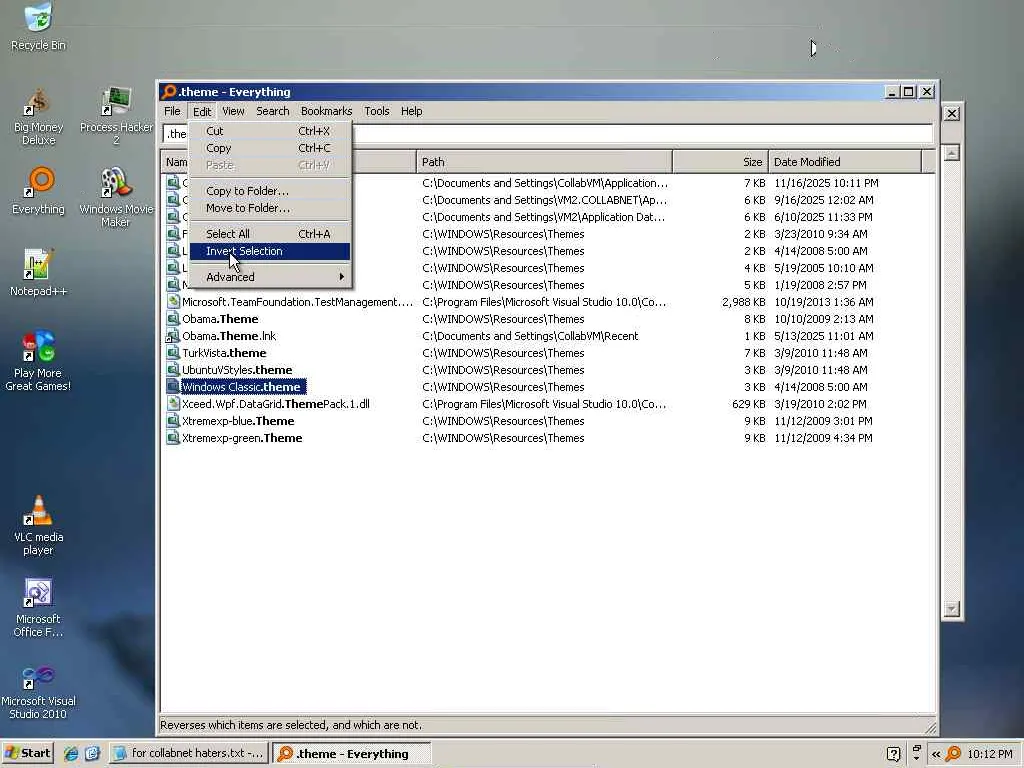Select the Xtremexp-green.Theme file name
This screenshot has height=768, width=1024.
242,438
